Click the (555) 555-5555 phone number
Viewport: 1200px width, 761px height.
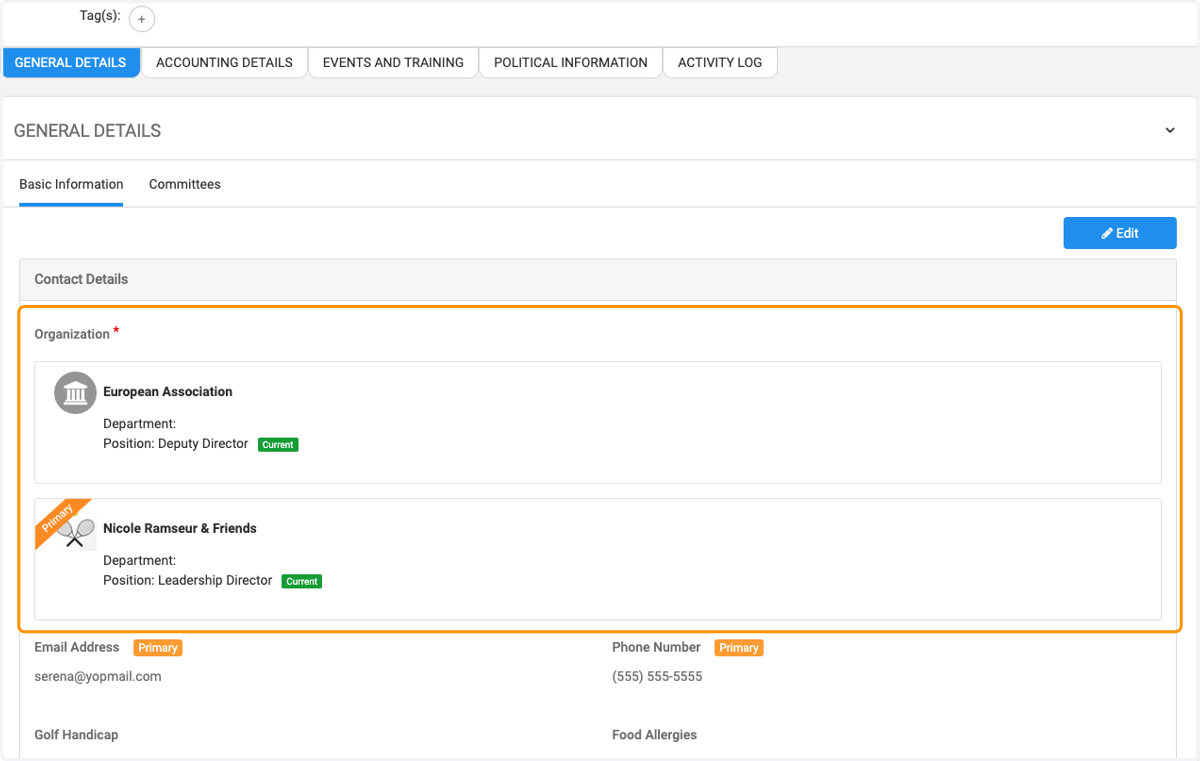pos(657,677)
